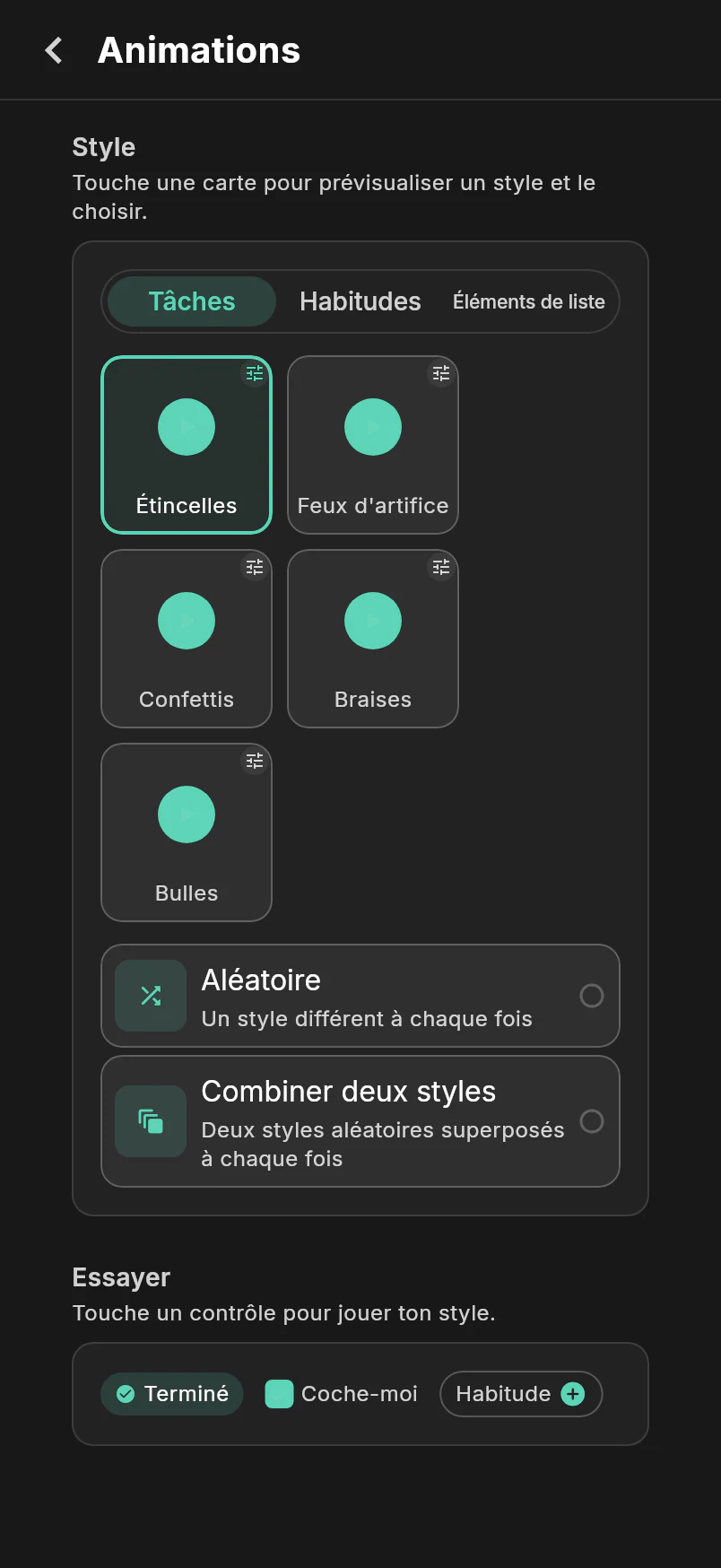Select the Aléatoire radio button
This screenshot has width=721, height=1568.
(x=592, y=996)
